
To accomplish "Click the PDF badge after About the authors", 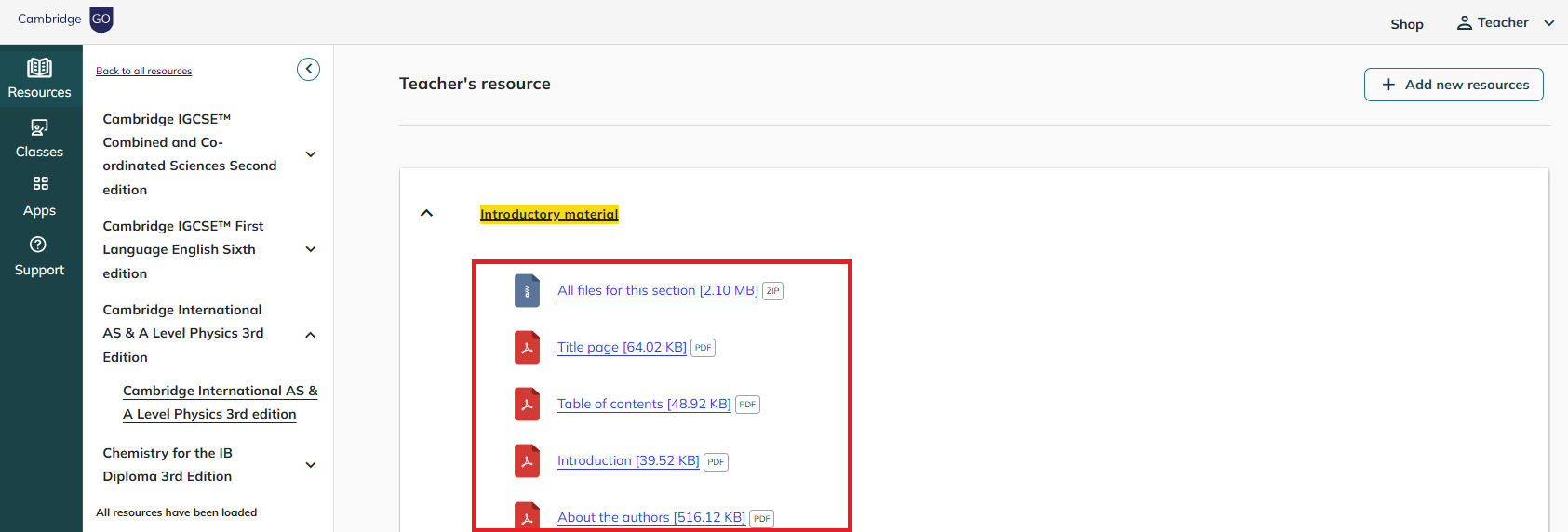I will pyautogui.click(x=761, y=519).
